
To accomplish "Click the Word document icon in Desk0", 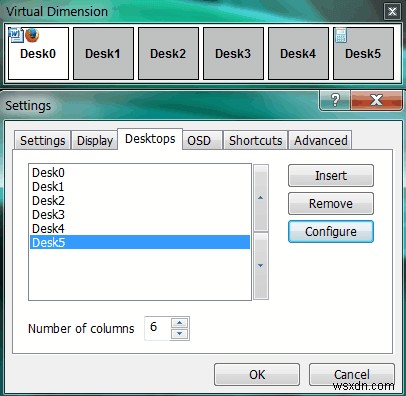I will pyautogui.click(x=15, y=35).
